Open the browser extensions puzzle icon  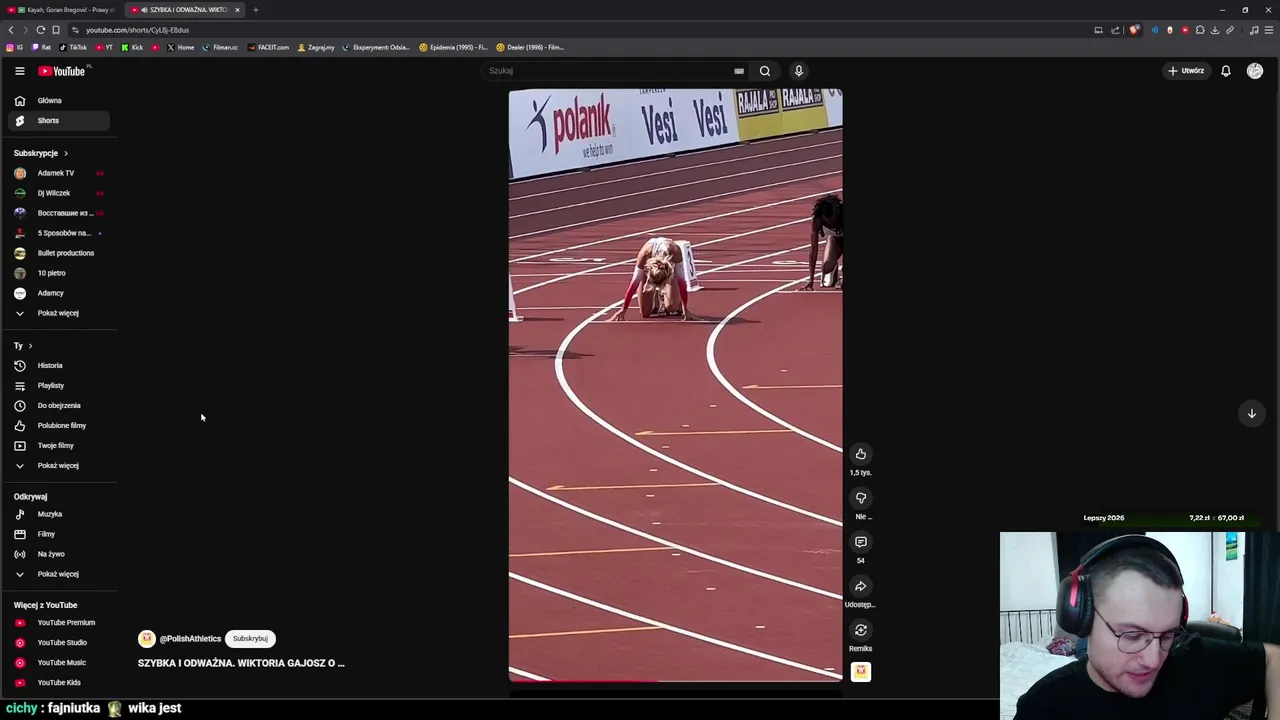(x=1200, y=30)
